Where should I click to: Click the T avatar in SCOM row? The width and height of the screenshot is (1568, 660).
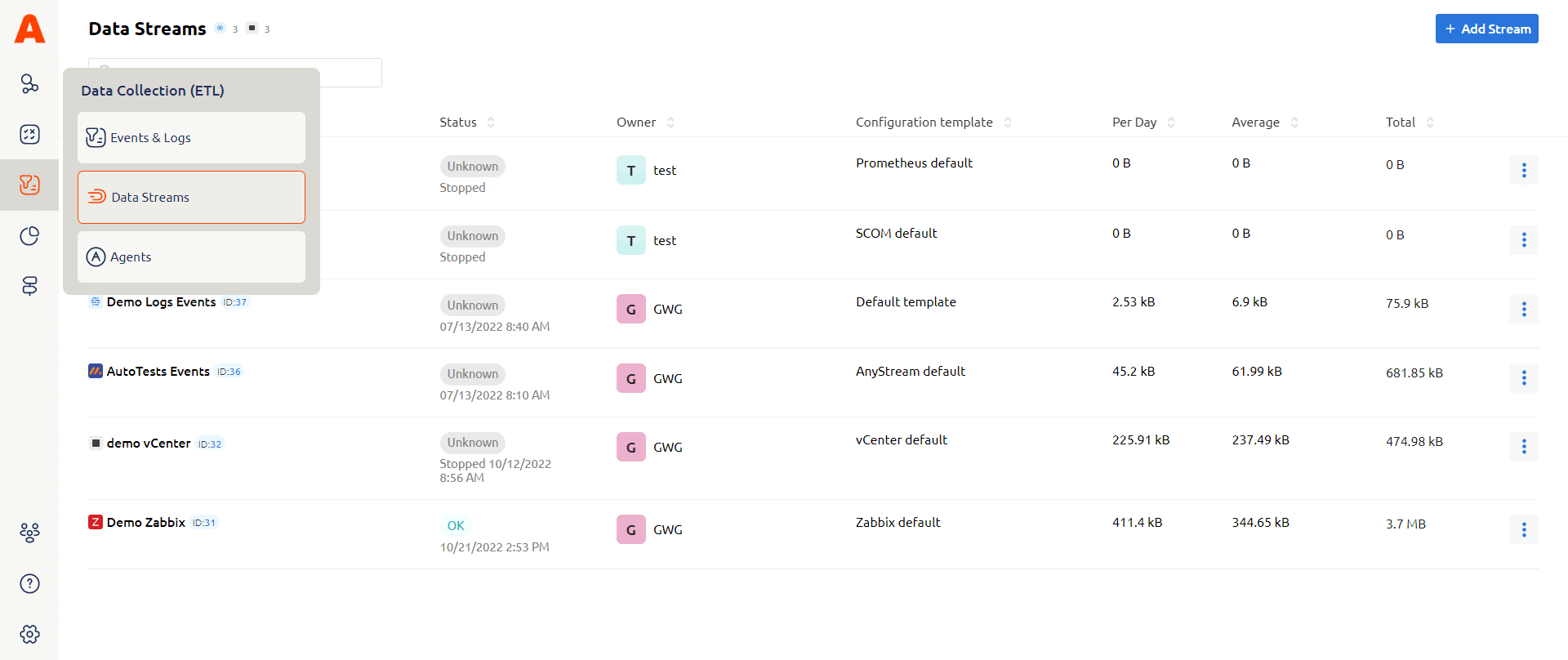pyautogui.click(x=631, y=240)
